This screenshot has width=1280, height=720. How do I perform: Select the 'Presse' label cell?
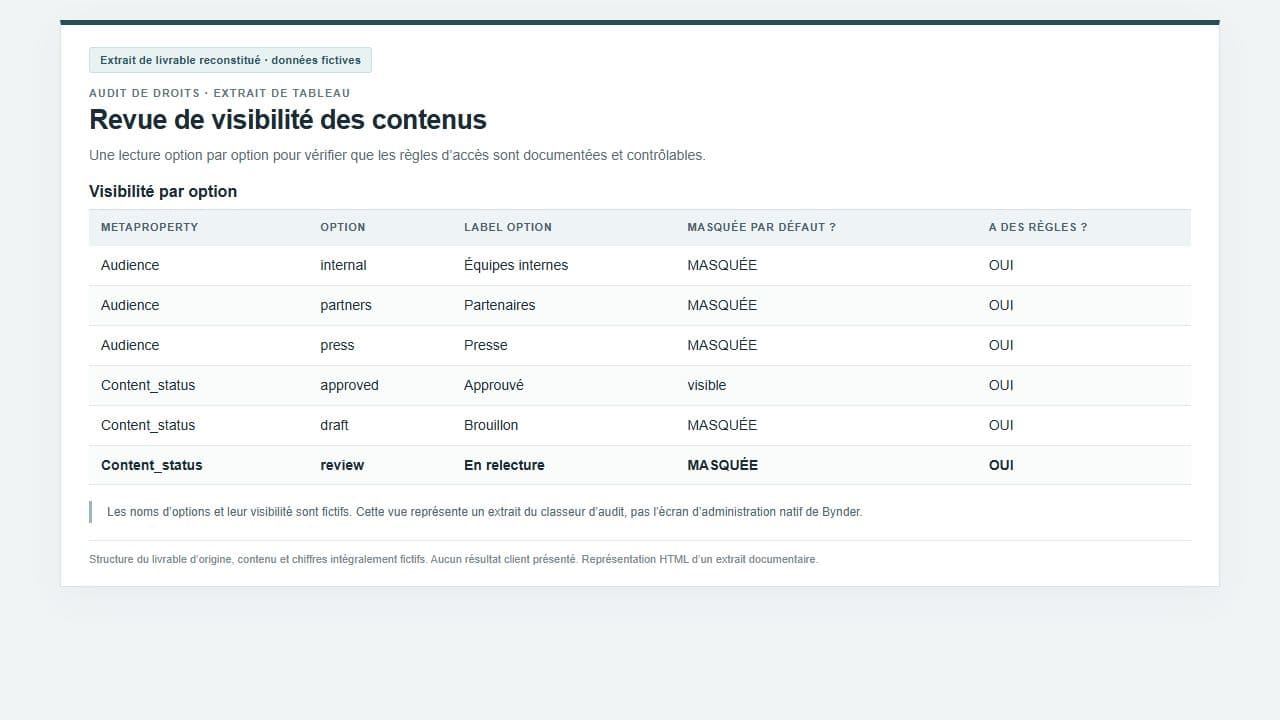486,345
